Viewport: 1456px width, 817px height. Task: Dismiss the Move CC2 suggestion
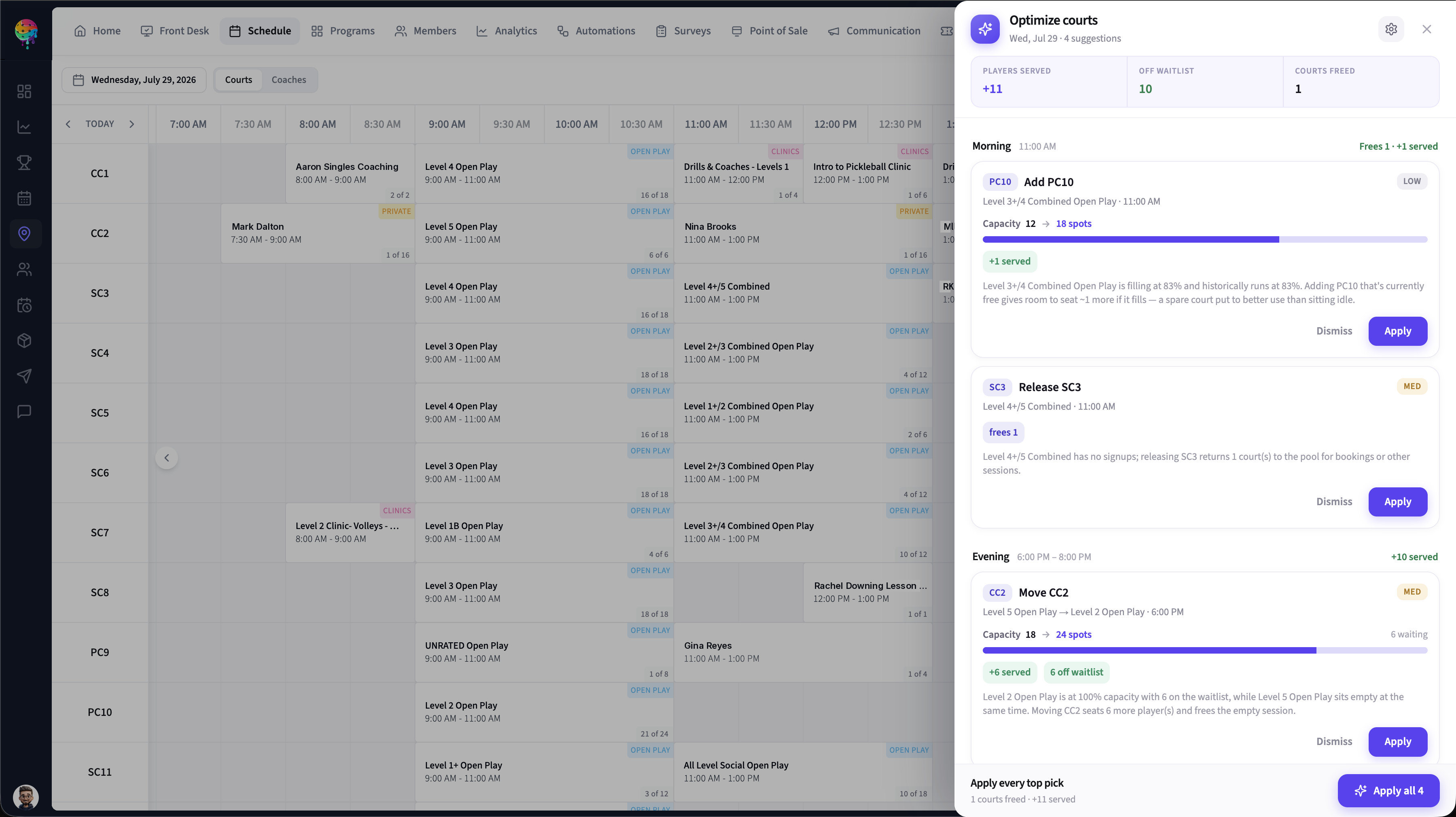(1334, 742)
